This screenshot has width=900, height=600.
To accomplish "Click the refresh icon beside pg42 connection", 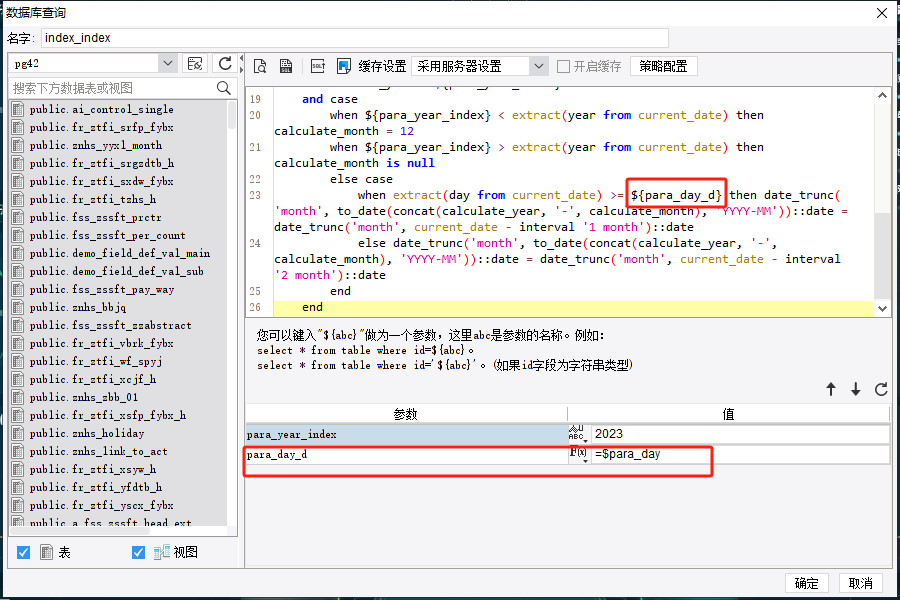I will pyautogui.click(x=225, y=63).
